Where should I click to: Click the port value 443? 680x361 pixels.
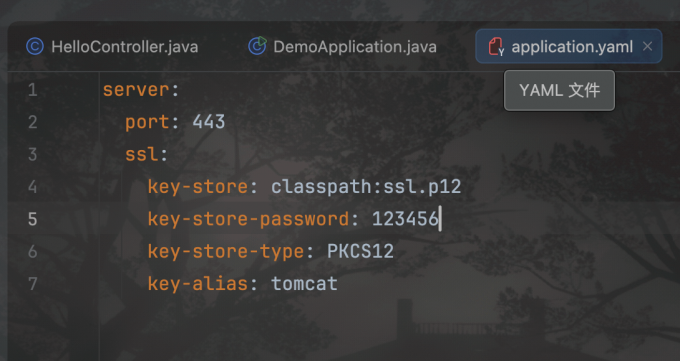coord(209,122)
